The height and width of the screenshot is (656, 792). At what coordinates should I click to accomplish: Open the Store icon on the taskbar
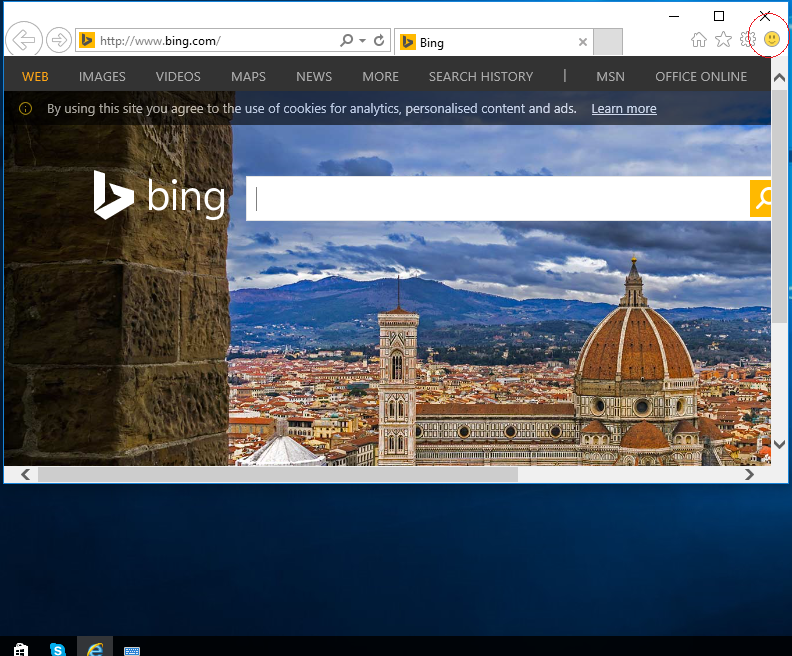[x=21, y=649]
